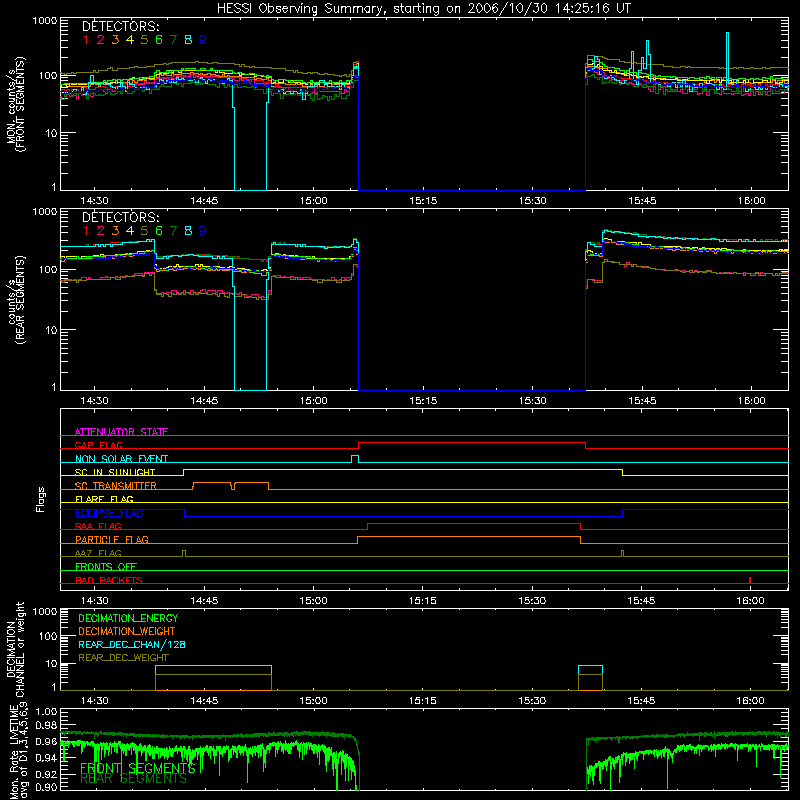Screen dimensions: 800x800
Task: Pick detector 1 number in rear segments legend
Action: (86, 231)
